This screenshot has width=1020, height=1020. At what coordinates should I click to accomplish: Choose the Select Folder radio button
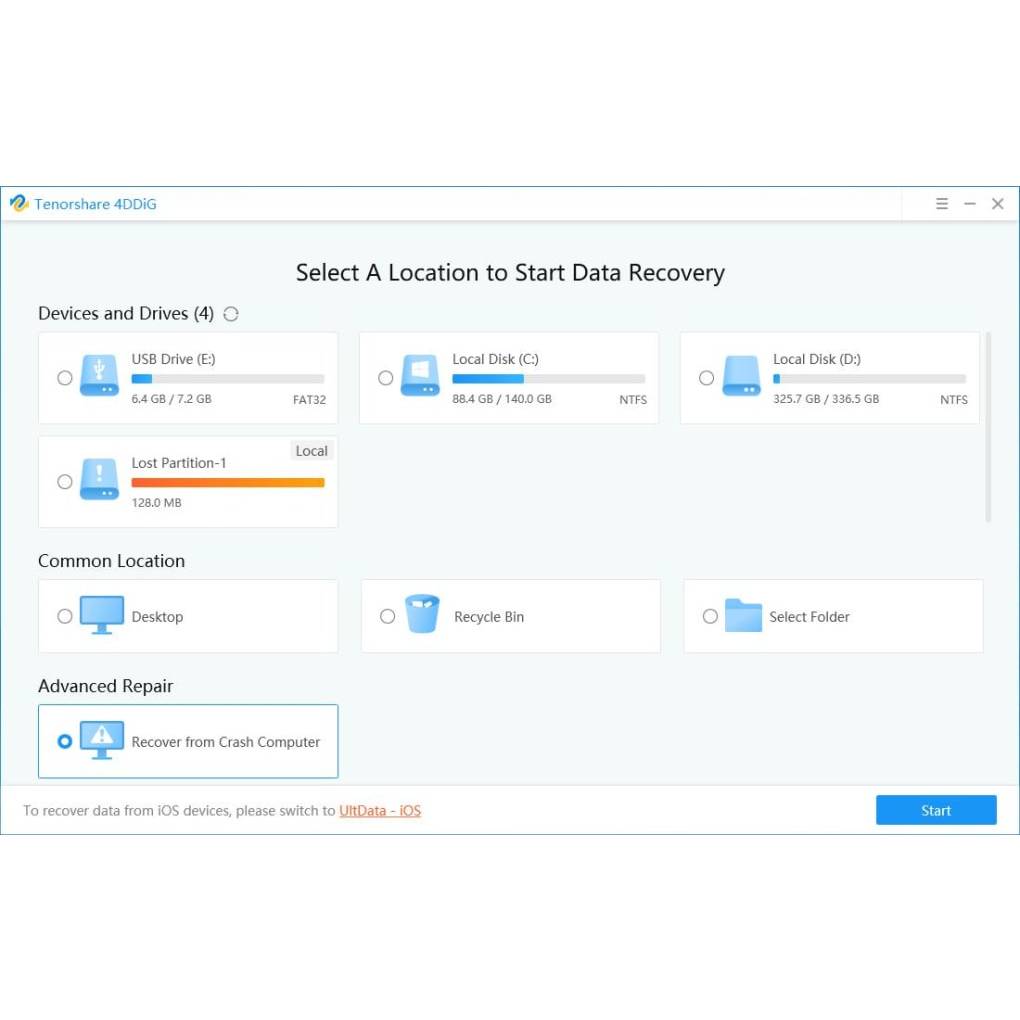pyautogui.click(x=710, y=616)
